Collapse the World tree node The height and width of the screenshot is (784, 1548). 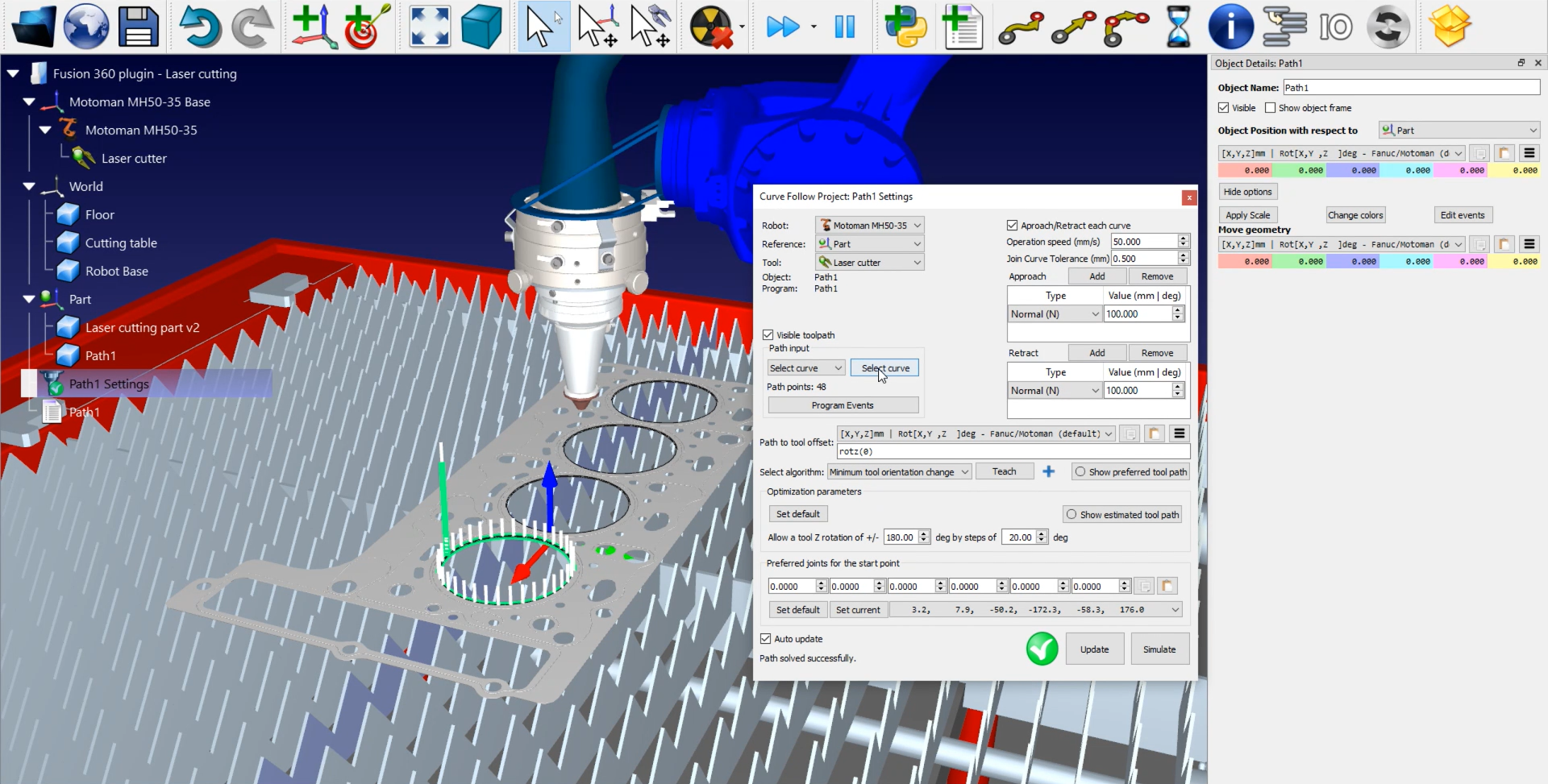(x=29, y=186)
